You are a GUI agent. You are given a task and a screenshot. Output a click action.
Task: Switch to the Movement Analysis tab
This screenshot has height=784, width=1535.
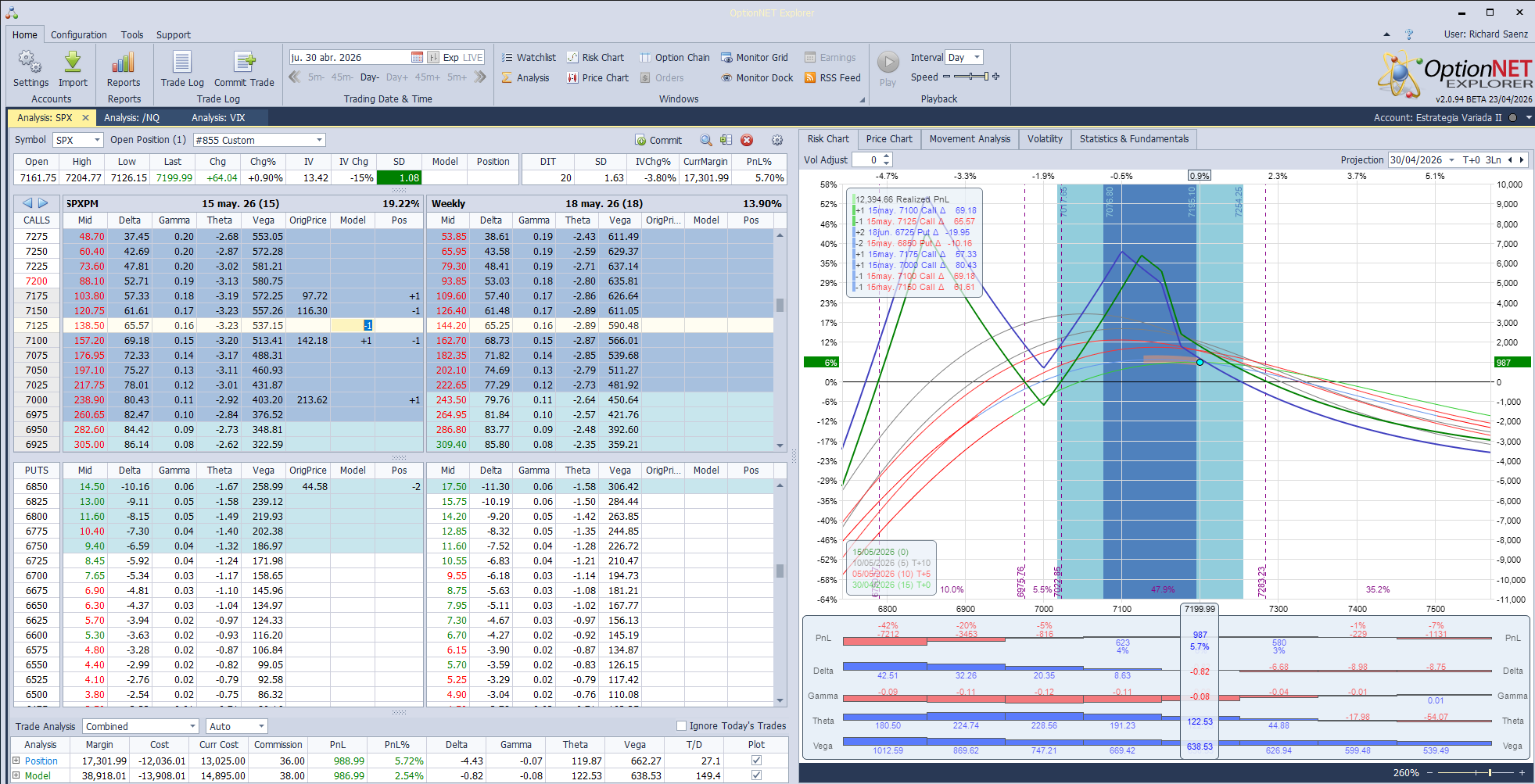point(970,139)
